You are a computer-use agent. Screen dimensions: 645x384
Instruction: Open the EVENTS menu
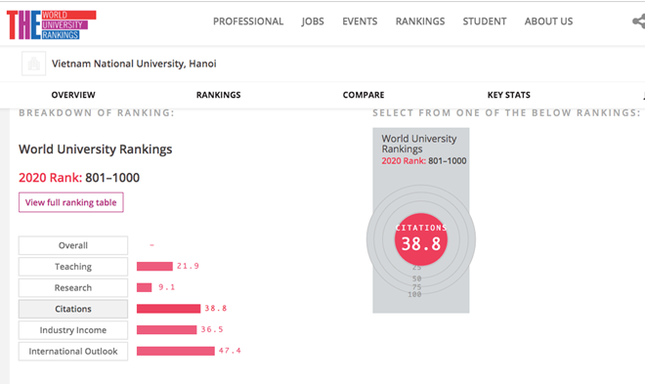360,21
